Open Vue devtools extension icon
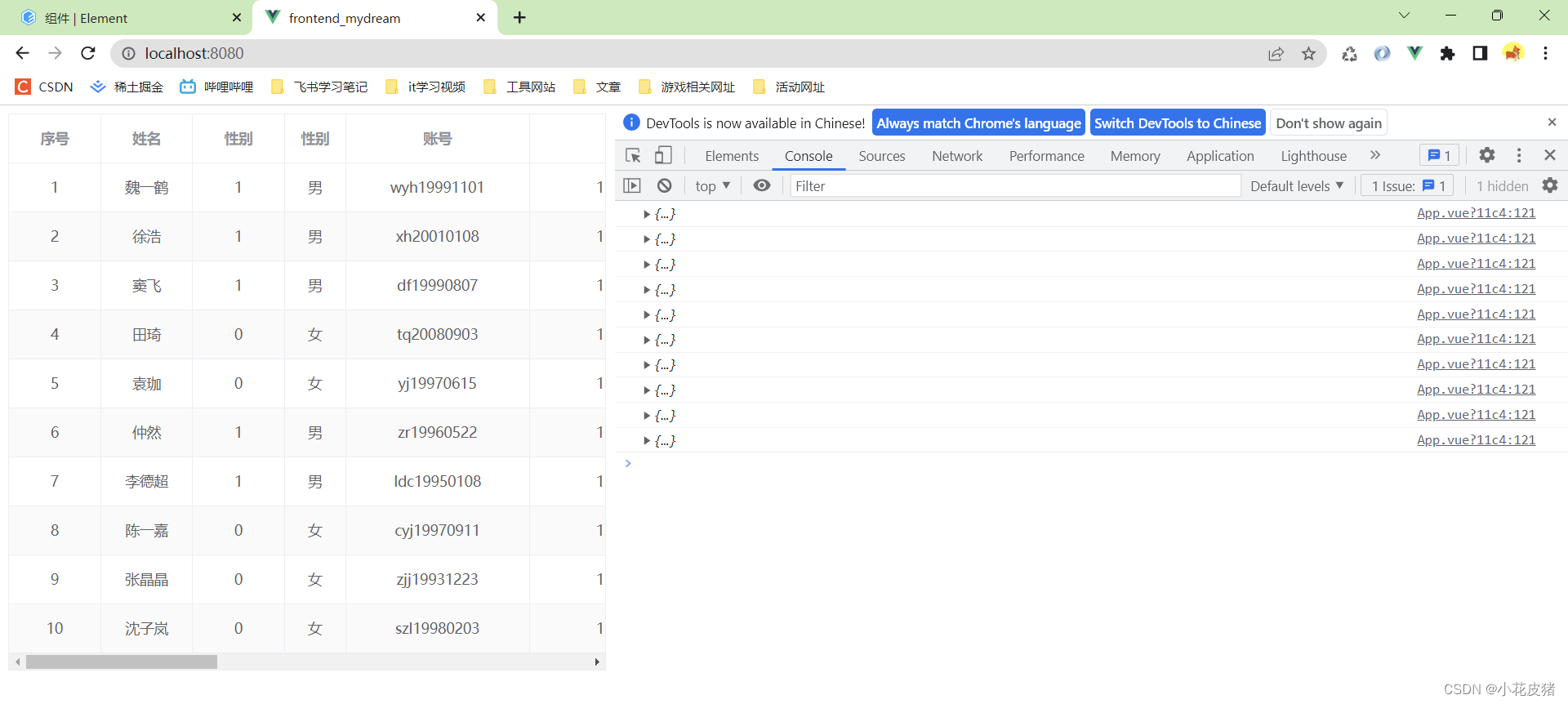 [x=1414, y=54]
